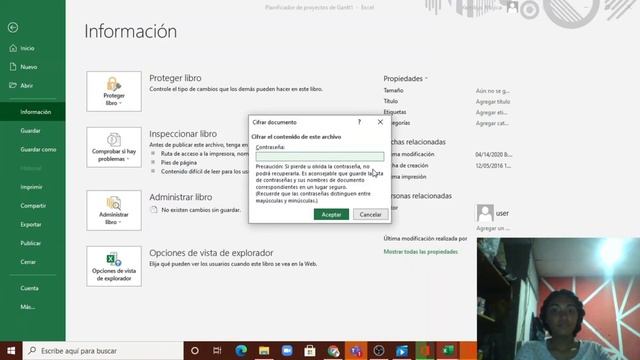Click the Pies de página list item
Screen dimensions: 640x360
179,162
